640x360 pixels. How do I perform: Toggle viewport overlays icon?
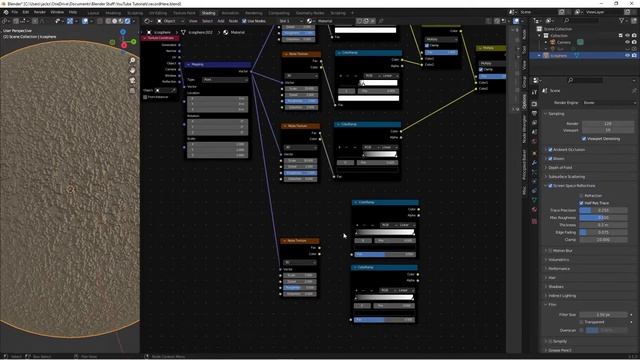[85, 21]
